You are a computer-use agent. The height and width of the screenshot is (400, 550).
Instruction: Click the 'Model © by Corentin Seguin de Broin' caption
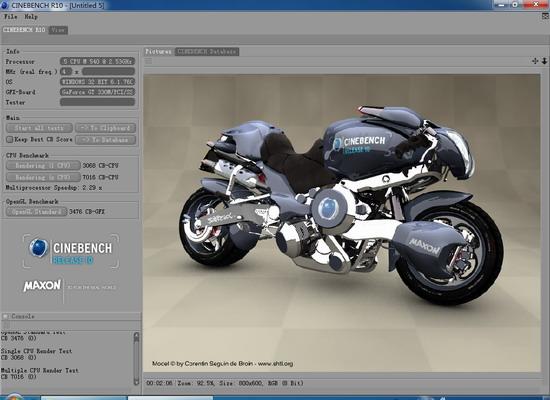pyautogui.click(x=202, y=364)
